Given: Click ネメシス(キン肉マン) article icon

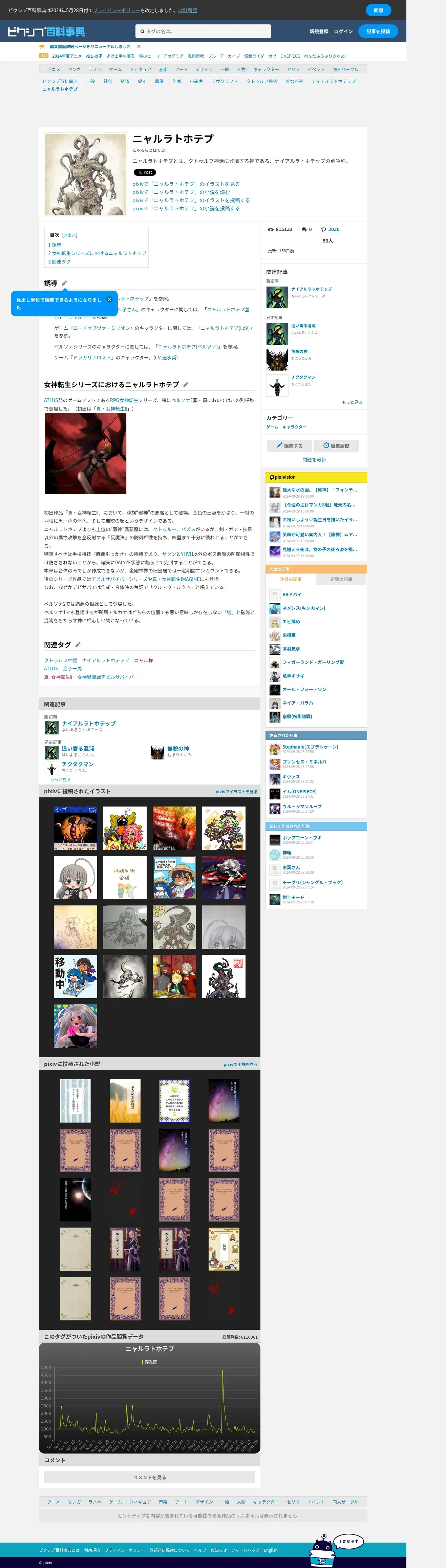Looking at the screenshot, I should coord(274,608).
